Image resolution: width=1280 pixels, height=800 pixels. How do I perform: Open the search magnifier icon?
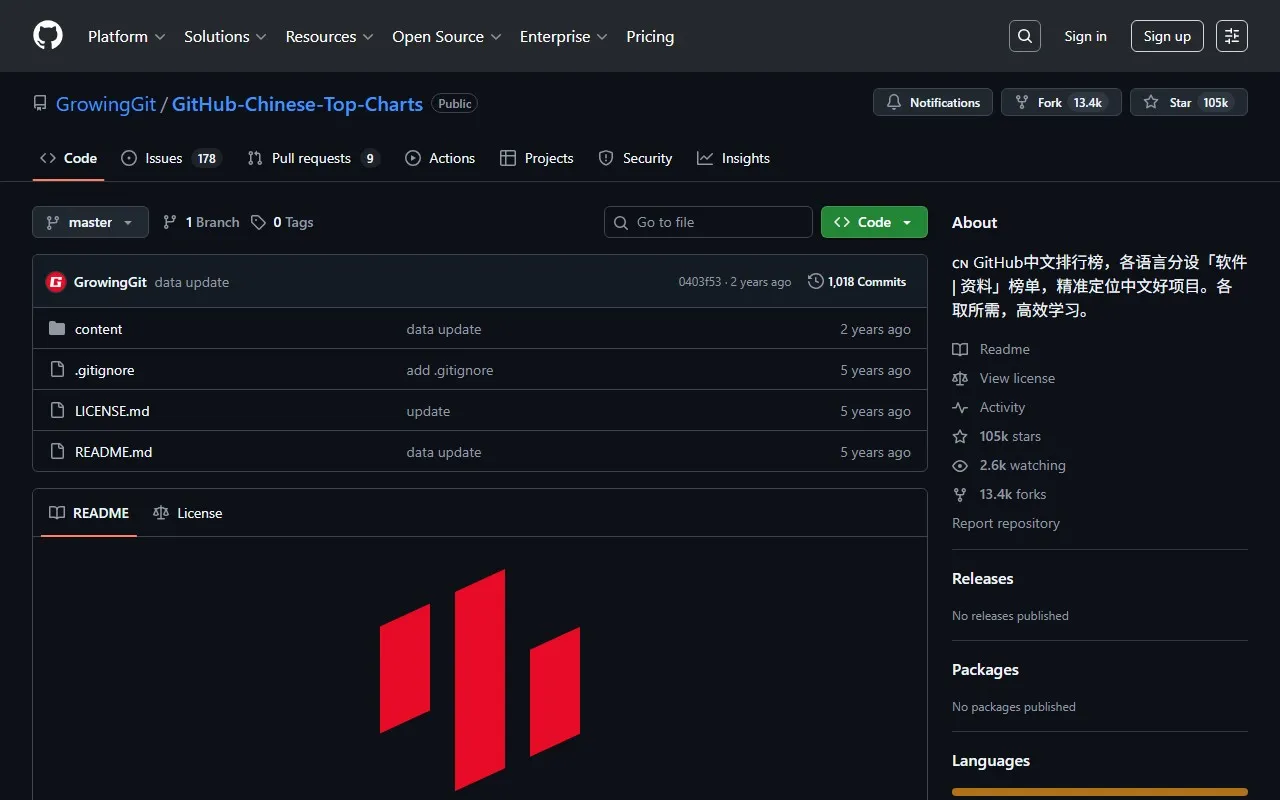(1024, 36)
